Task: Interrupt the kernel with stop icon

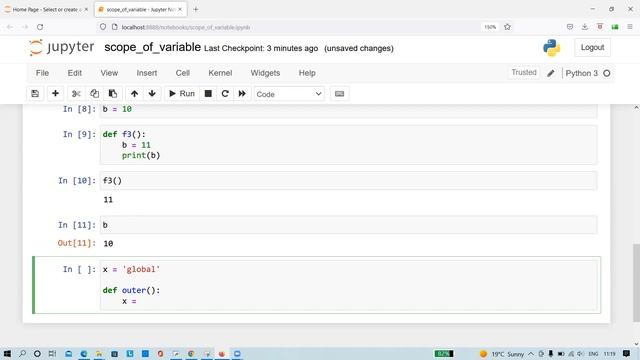Action: point(208,94)
